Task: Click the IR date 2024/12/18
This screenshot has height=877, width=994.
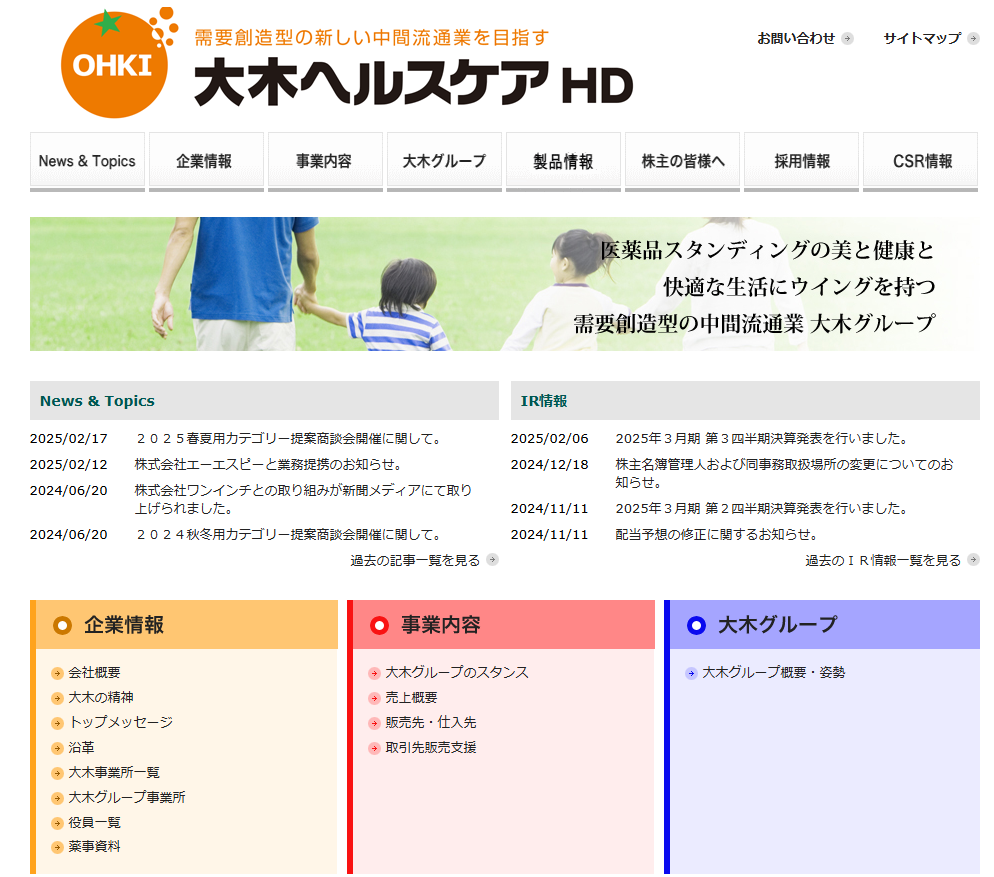Action: click(550, 465)
